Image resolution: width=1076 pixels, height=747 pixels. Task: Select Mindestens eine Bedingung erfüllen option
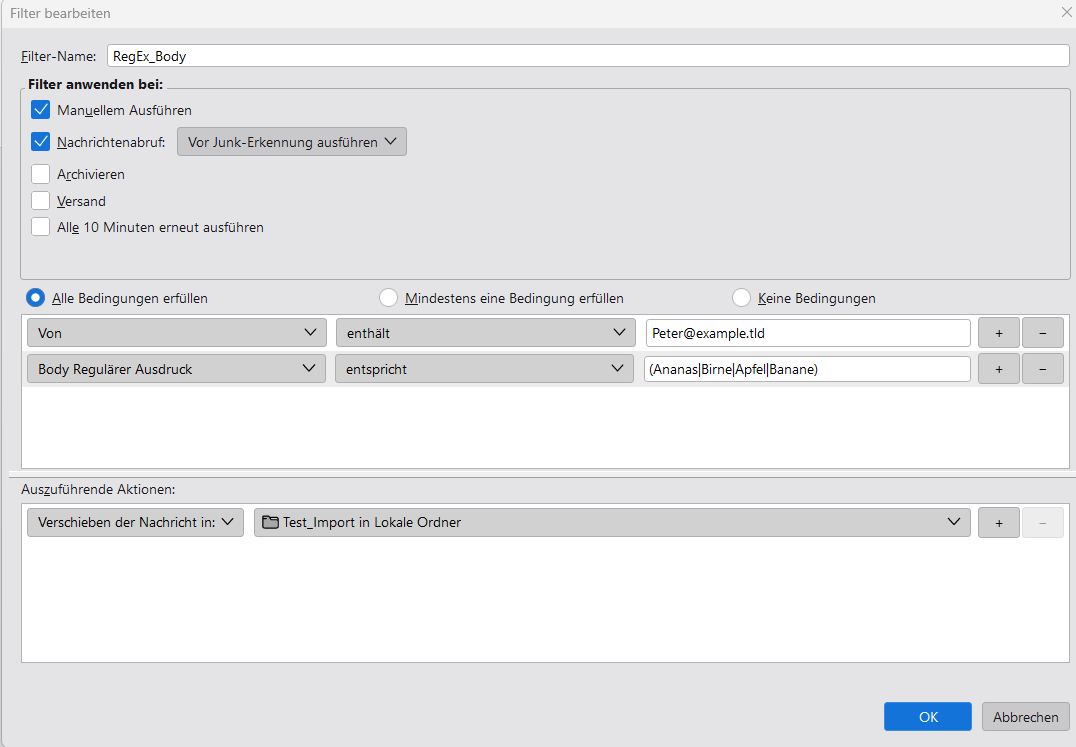pos(389,298)
